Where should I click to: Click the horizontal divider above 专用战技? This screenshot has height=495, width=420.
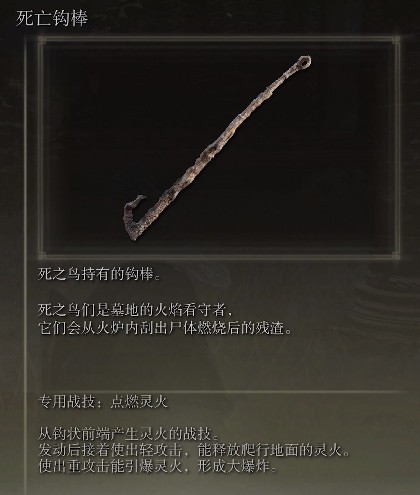tap(222, 391)
